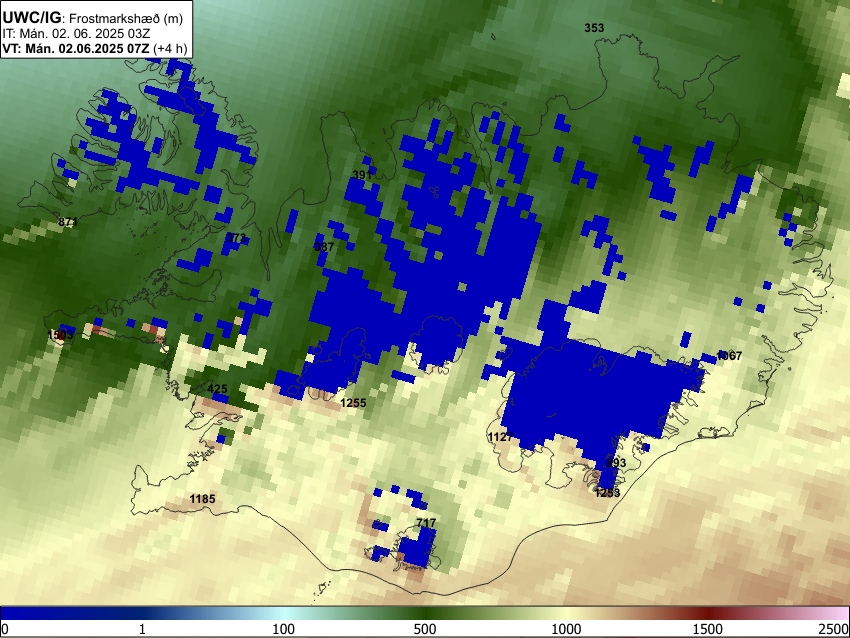Click the color scale tick label 1

click(x=142, y=629)
